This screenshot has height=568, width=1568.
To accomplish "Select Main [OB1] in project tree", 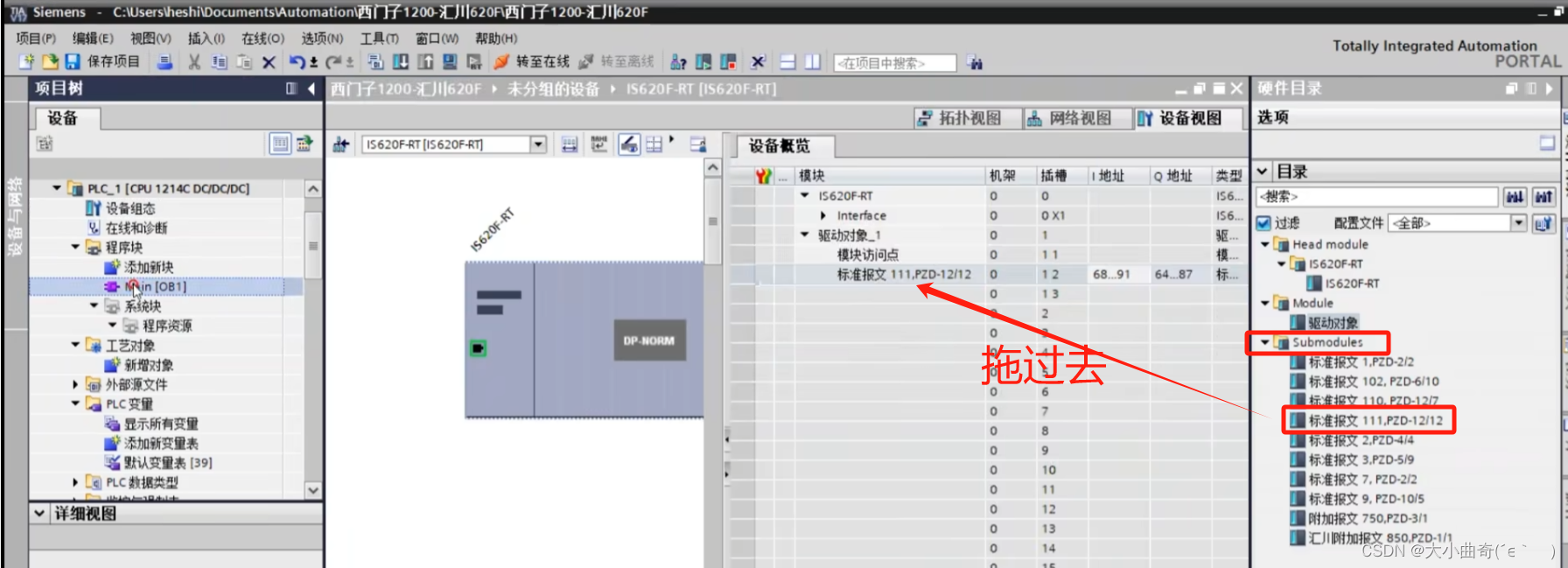I will pyautogui.click(x=156, y=286).
